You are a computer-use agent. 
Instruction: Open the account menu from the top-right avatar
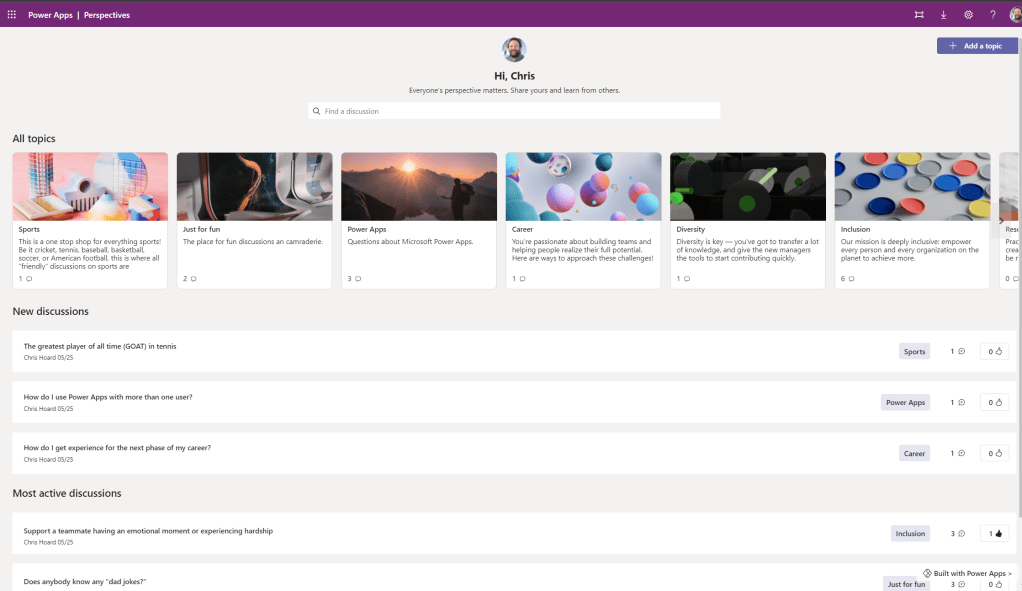1014,15
